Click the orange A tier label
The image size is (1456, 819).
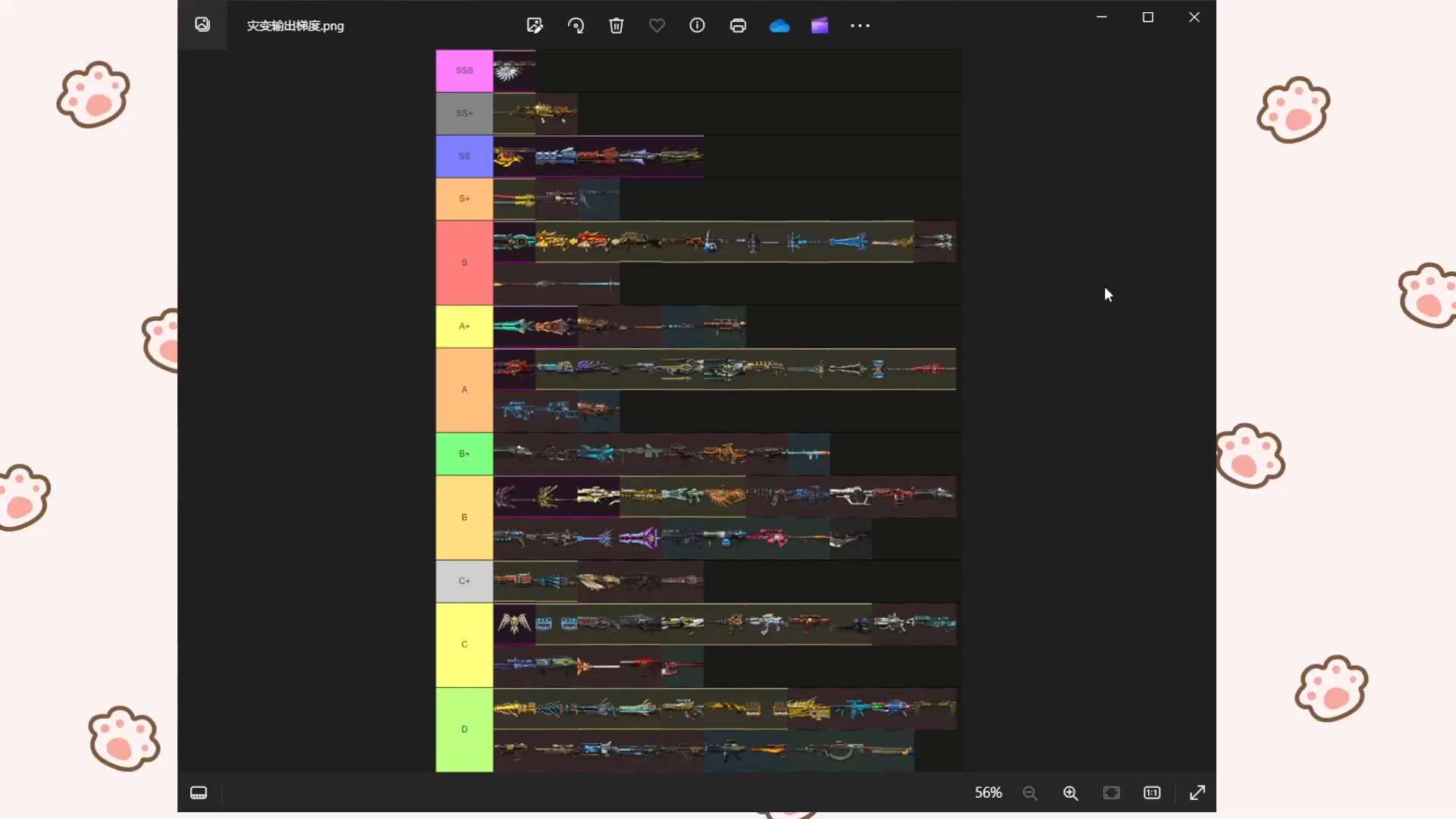click(464, 390)
